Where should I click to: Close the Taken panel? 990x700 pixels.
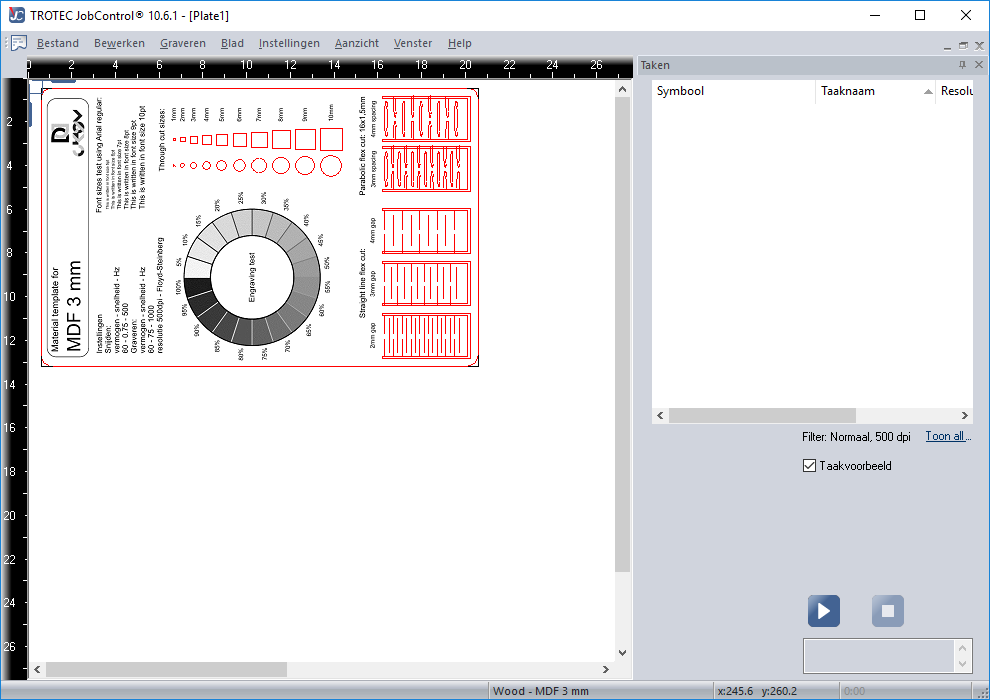point(979,64)
